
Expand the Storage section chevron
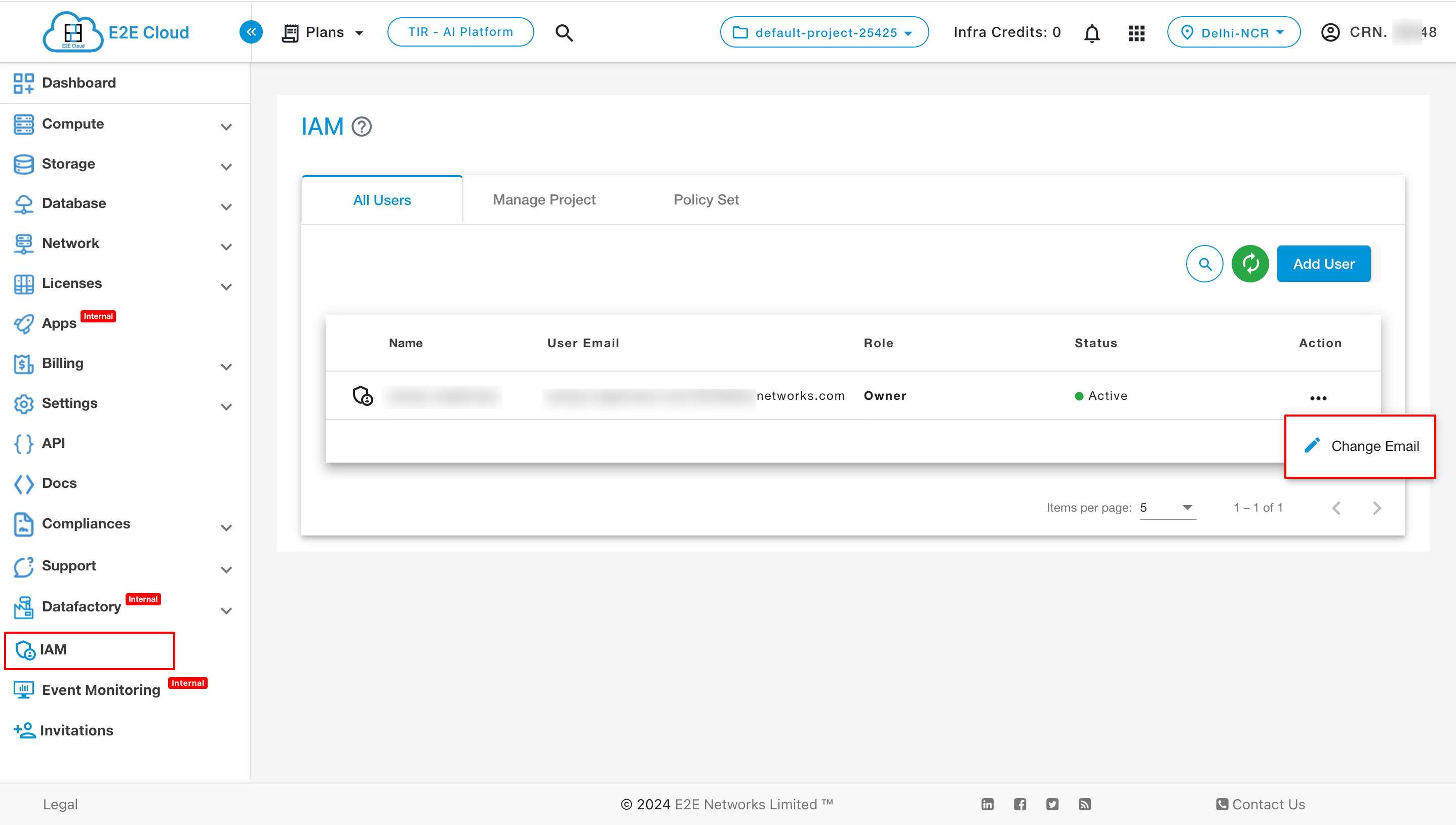pos(226,167)
